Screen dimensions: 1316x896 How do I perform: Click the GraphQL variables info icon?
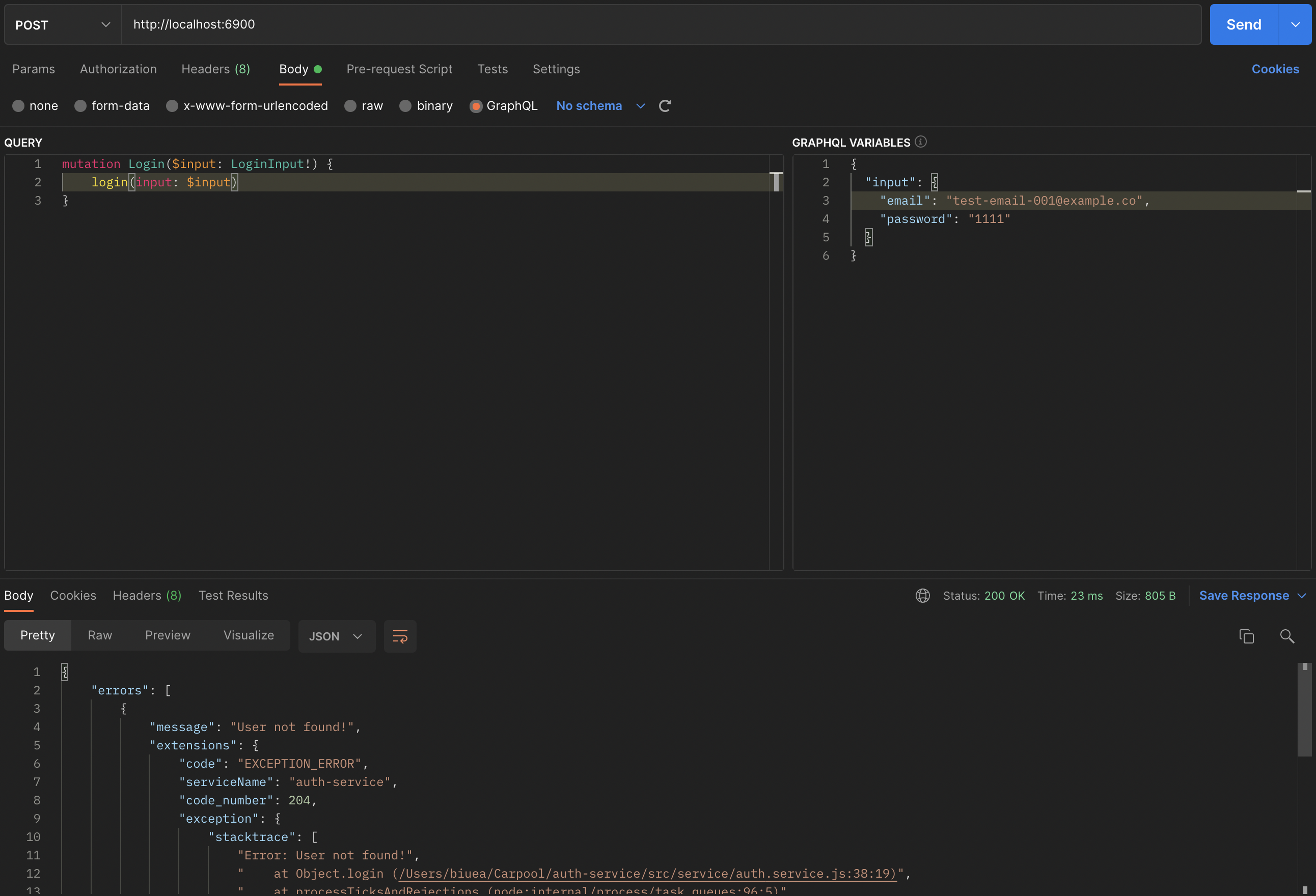(921, 142)
